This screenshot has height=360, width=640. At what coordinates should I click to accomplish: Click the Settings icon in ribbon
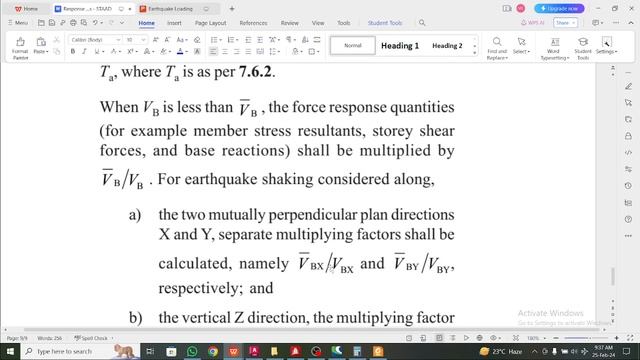point(606,41)
